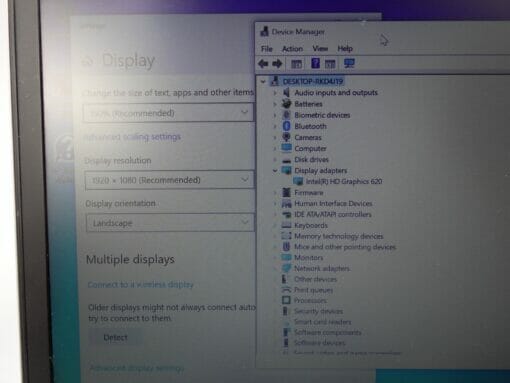Click the Audio inputs and outputs speaker icon
Screen dimensions: 510x383
[x=286, y=92]
